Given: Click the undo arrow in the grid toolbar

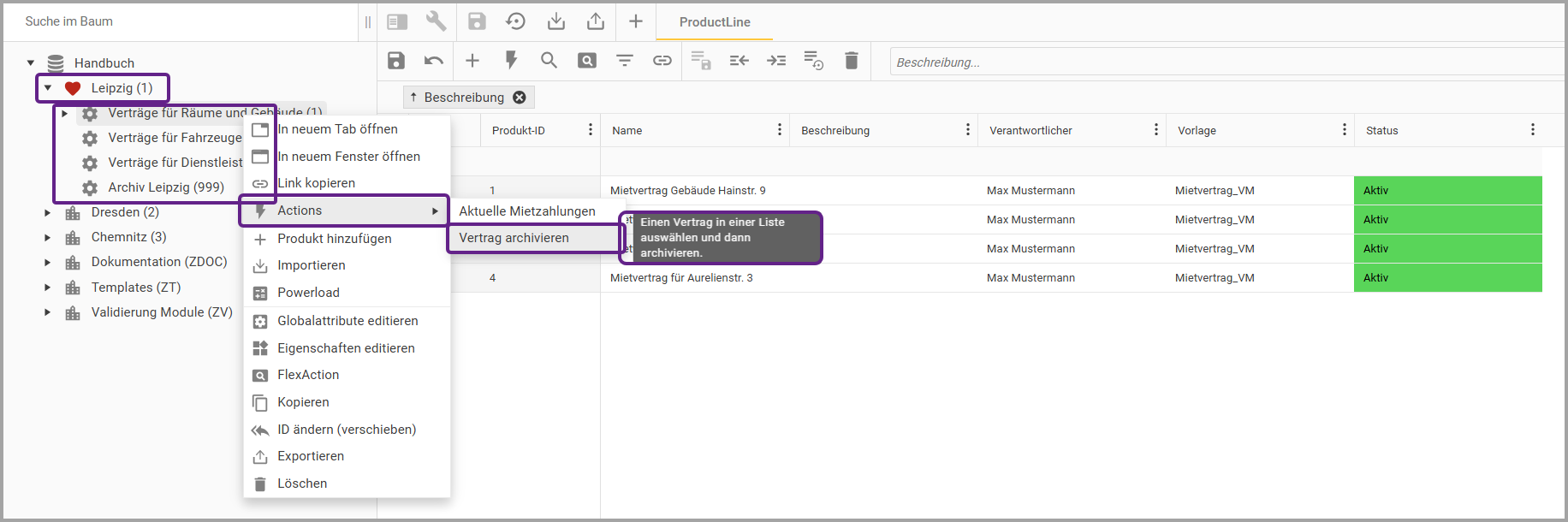Looking at the screenshot, I should tap(434, 61).
